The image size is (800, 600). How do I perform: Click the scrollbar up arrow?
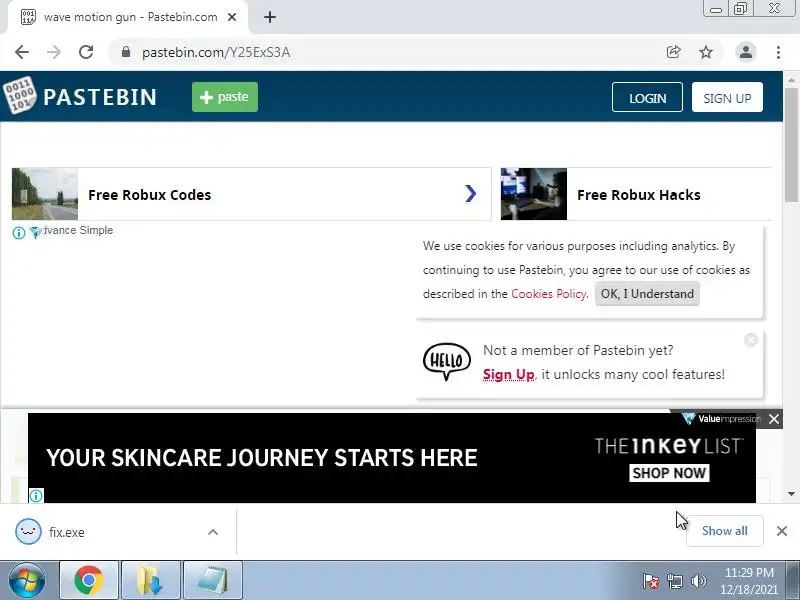791,80
